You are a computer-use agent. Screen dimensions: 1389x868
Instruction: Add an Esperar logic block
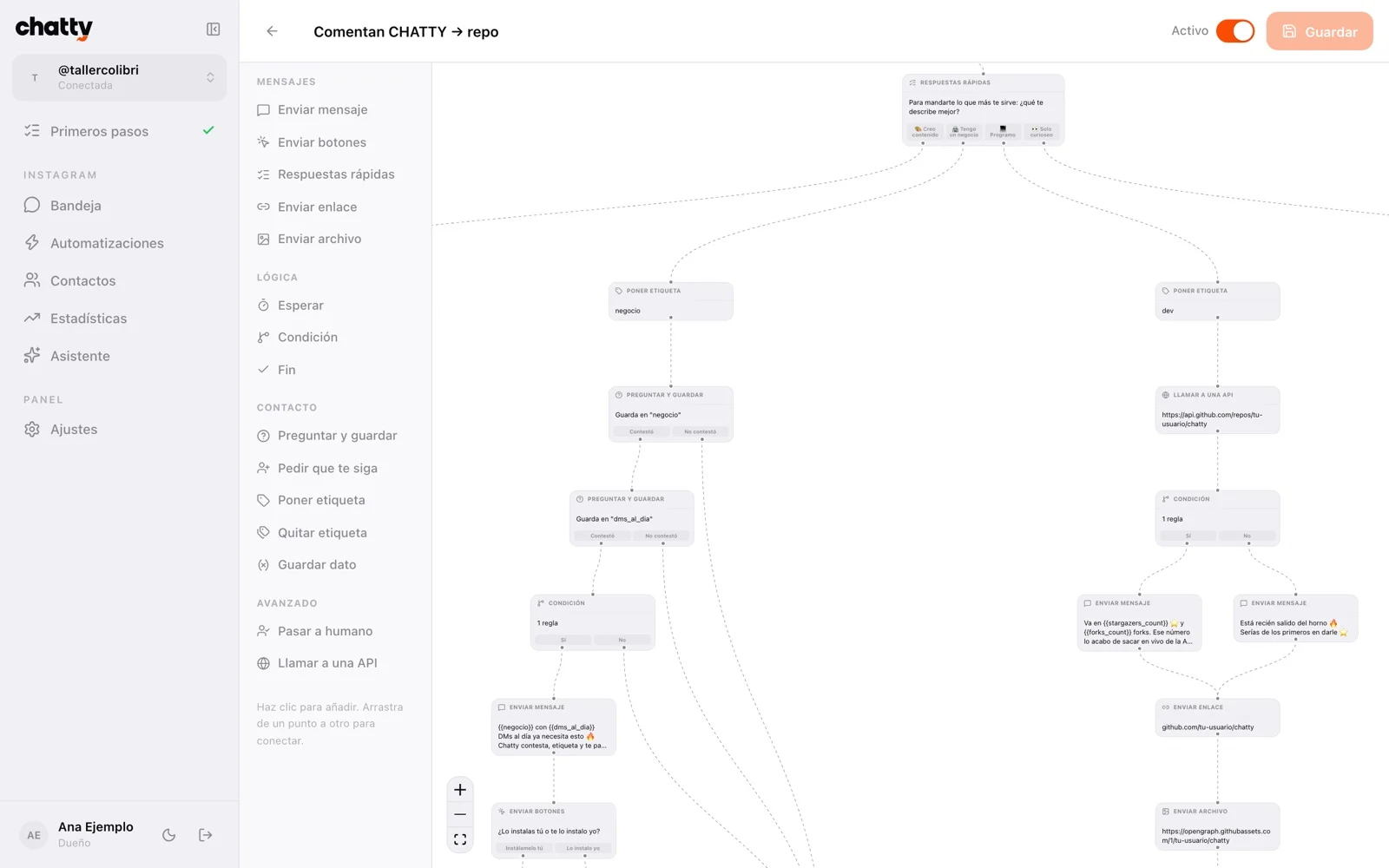335,306
